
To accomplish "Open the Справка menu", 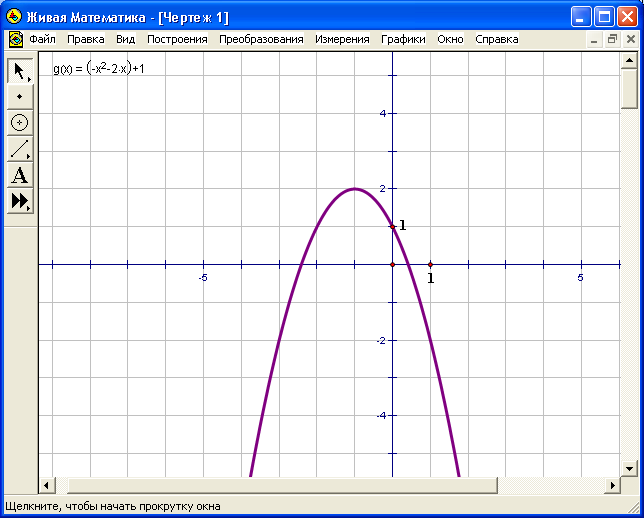I will click(497, 39).
